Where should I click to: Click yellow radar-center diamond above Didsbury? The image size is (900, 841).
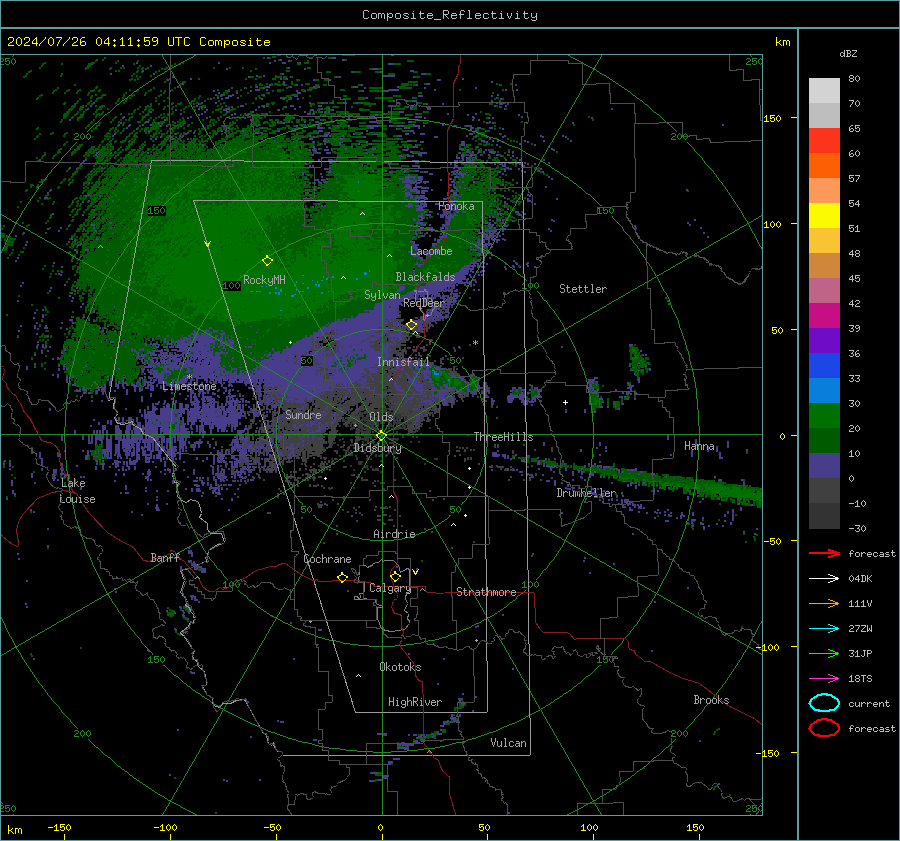381,436
